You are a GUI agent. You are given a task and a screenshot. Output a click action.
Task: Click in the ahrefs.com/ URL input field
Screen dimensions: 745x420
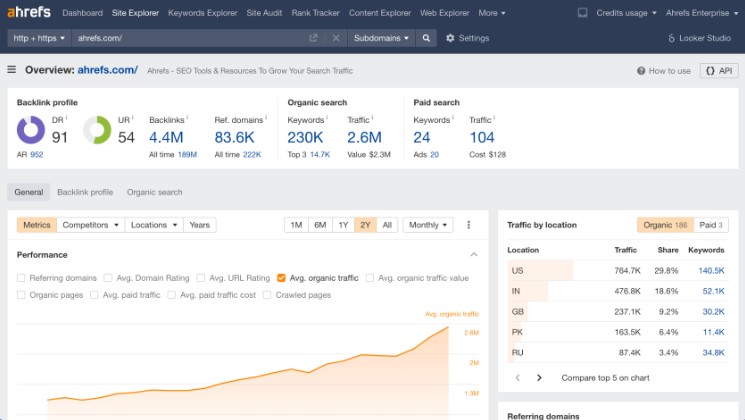(x=190, y=38)
